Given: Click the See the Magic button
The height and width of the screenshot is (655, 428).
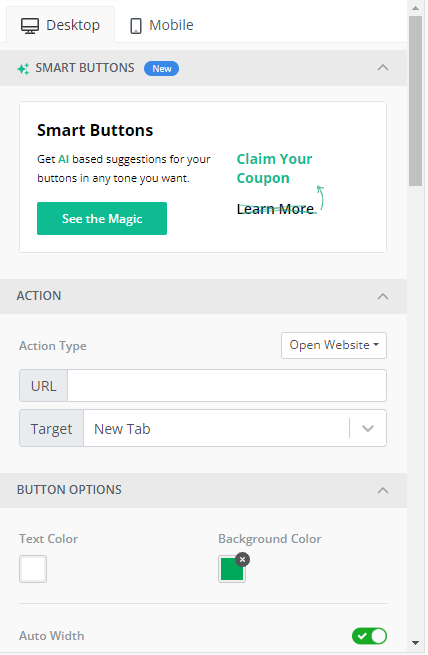Looking at the screenshot, I should click(x=102, y=218).
